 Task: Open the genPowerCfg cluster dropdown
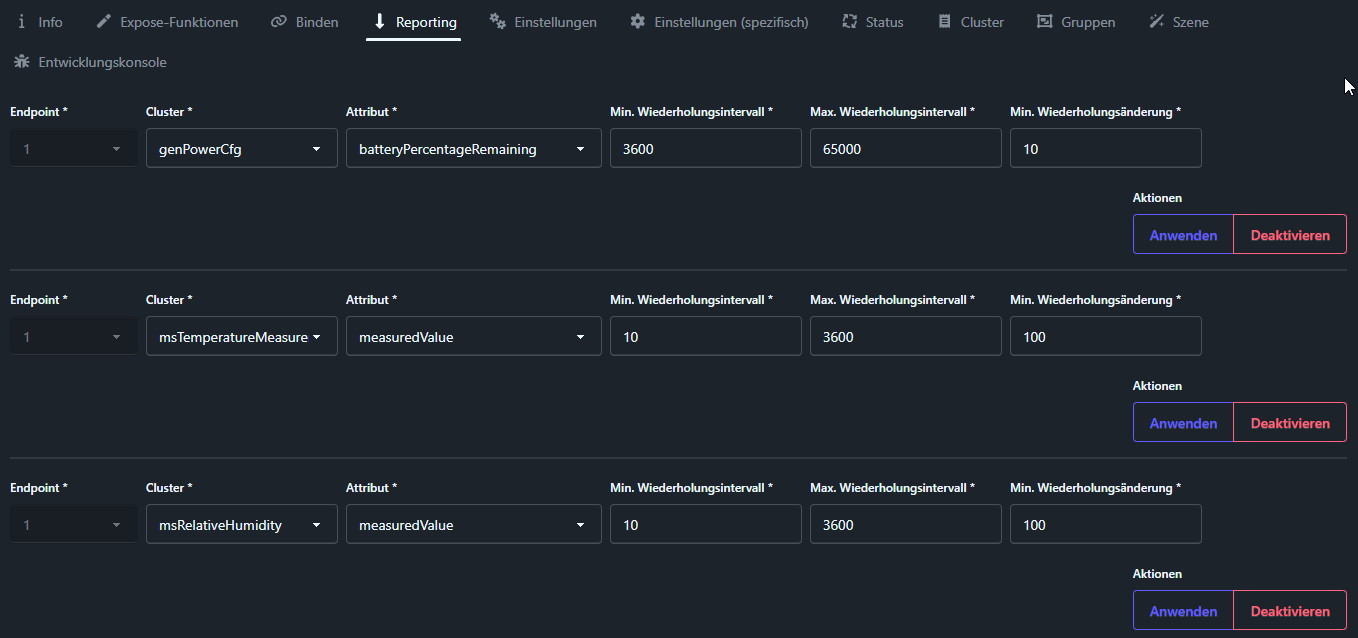(241, 149)
